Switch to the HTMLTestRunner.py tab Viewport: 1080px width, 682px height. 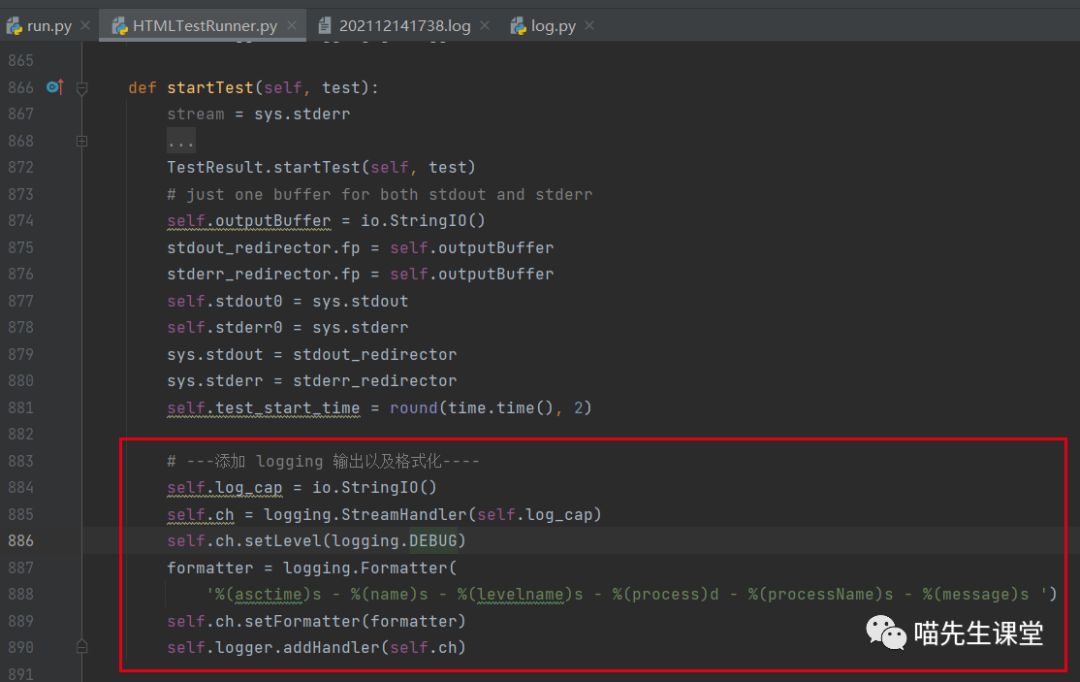click(204, 26)
